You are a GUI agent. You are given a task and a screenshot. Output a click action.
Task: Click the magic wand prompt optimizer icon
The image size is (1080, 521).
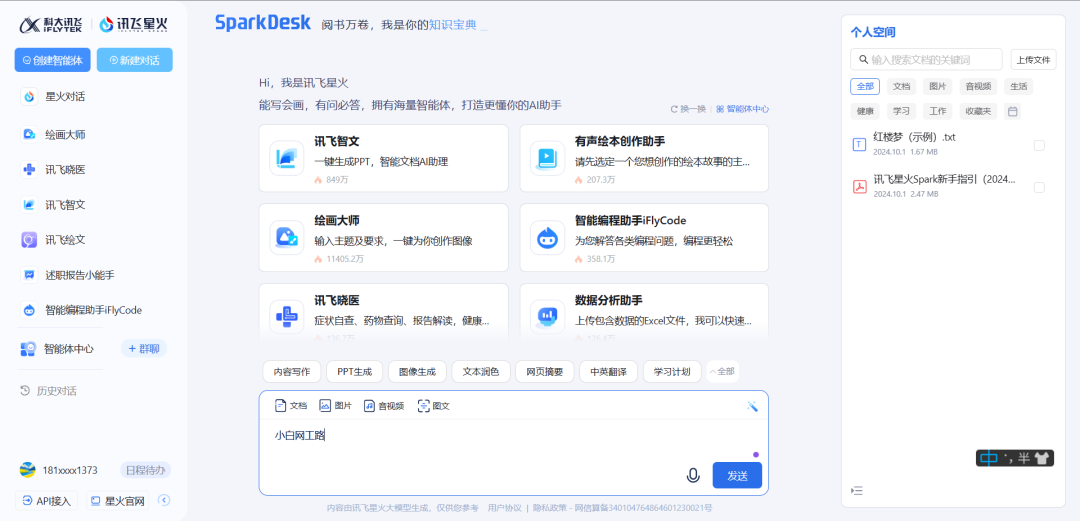[752, 406]
